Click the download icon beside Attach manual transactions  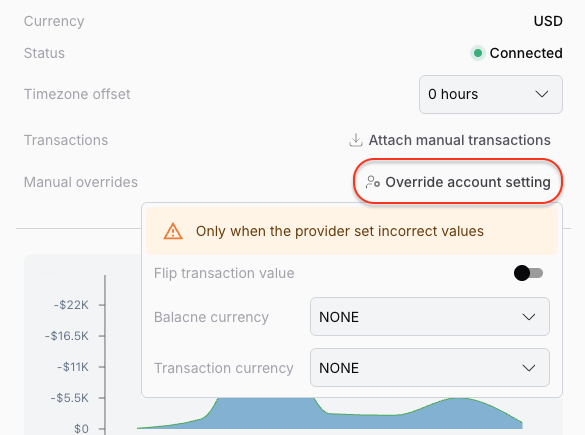click(x=356, y=140)
